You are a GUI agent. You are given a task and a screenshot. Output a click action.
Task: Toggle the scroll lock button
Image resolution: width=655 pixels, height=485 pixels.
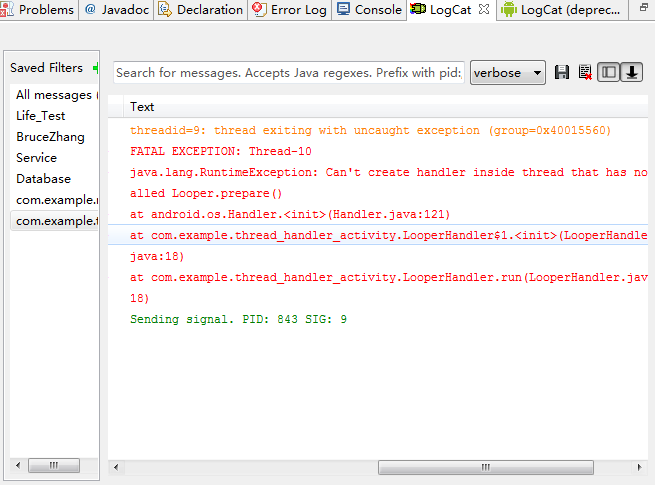632,72
